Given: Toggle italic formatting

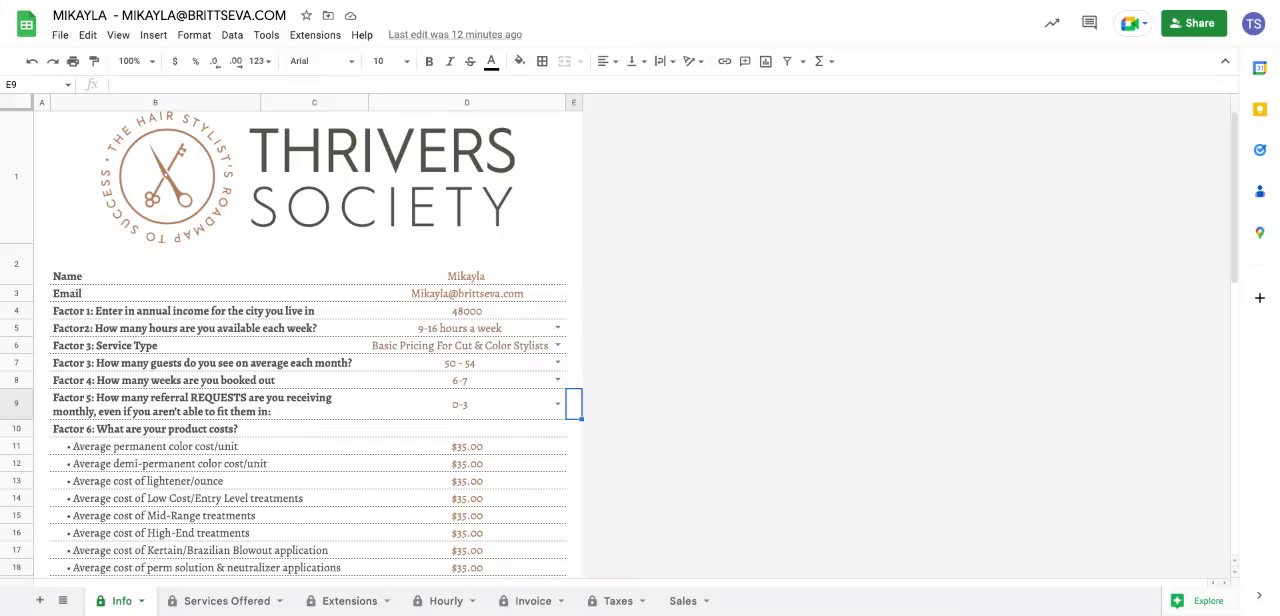Looking at the screenshot, I should (x=450, y=61).
